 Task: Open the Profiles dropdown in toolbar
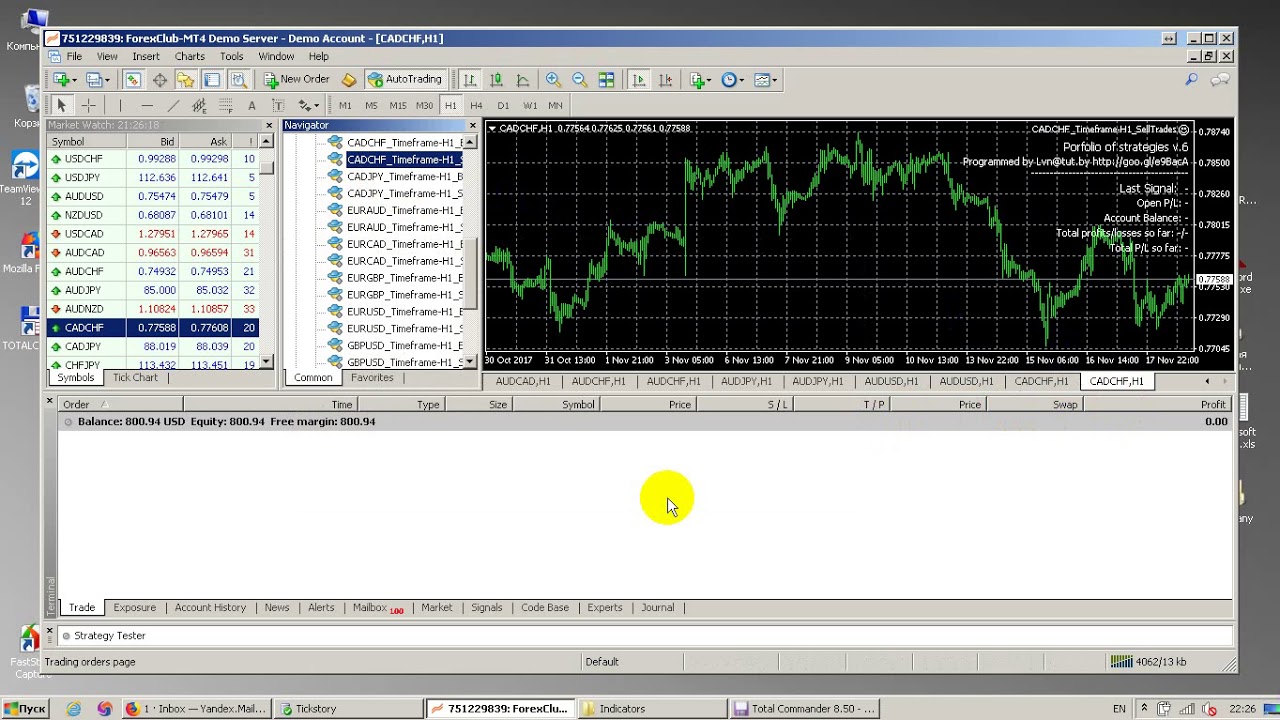[97, 80]
